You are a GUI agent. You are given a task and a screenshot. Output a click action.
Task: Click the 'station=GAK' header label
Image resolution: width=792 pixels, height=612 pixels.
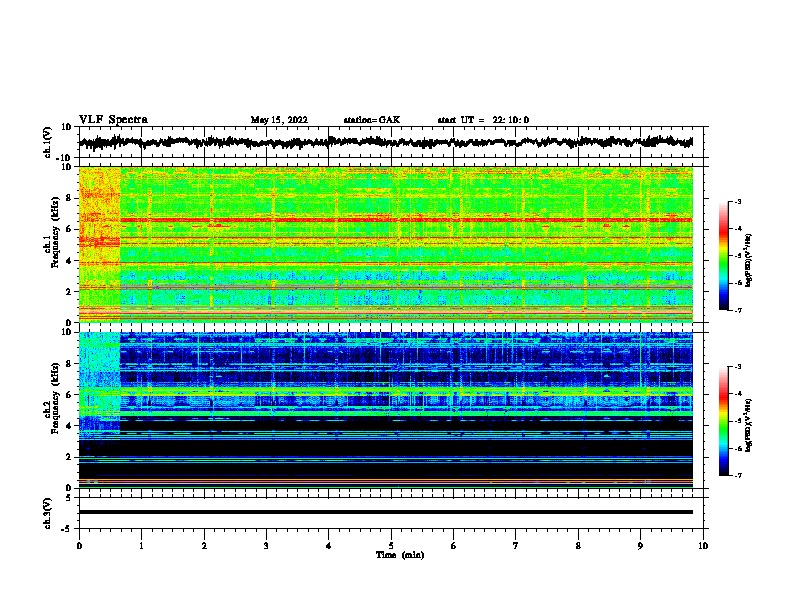372,120
